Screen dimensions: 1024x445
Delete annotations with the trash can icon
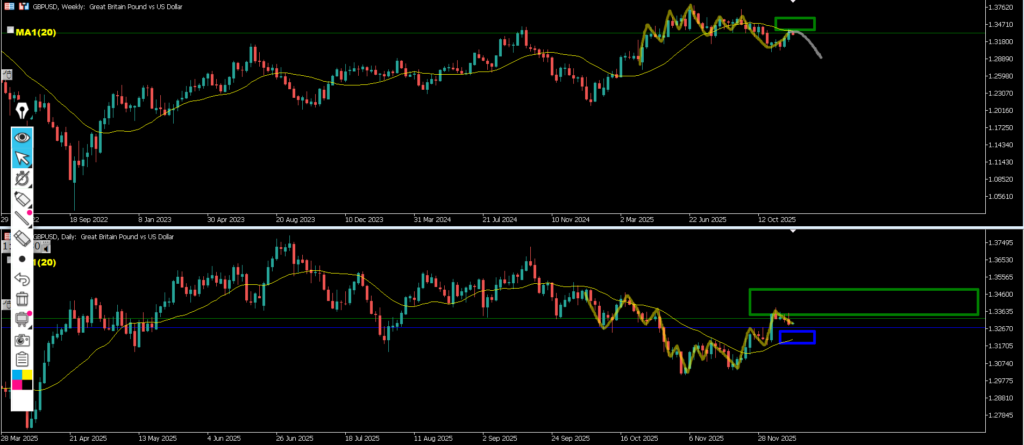coord(21,299)
